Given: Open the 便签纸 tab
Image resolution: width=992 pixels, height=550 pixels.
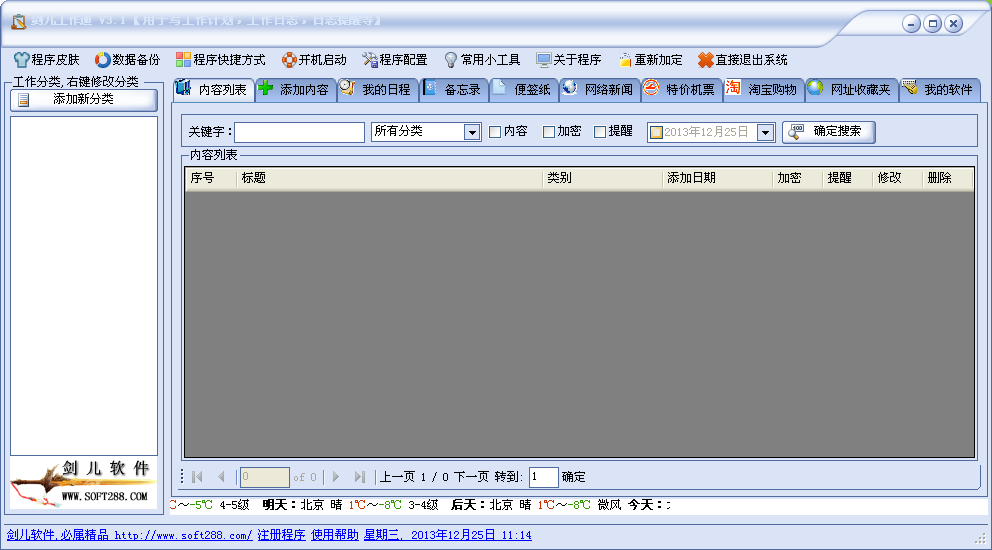Looking at the screenshot, I should pyautogui.click(x=523, y=90).
